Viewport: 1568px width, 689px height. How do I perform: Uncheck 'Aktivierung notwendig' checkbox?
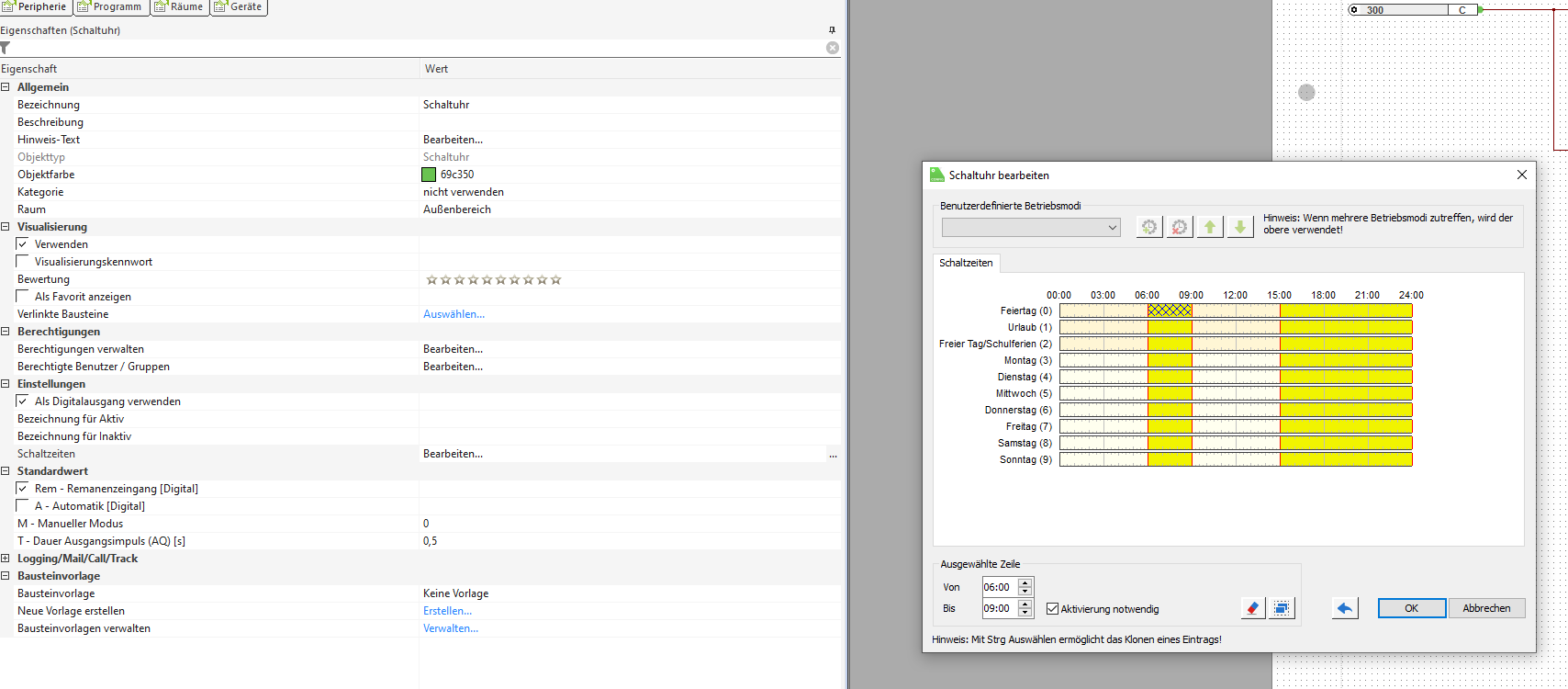pyautogui.click(x=1053, y=609)
